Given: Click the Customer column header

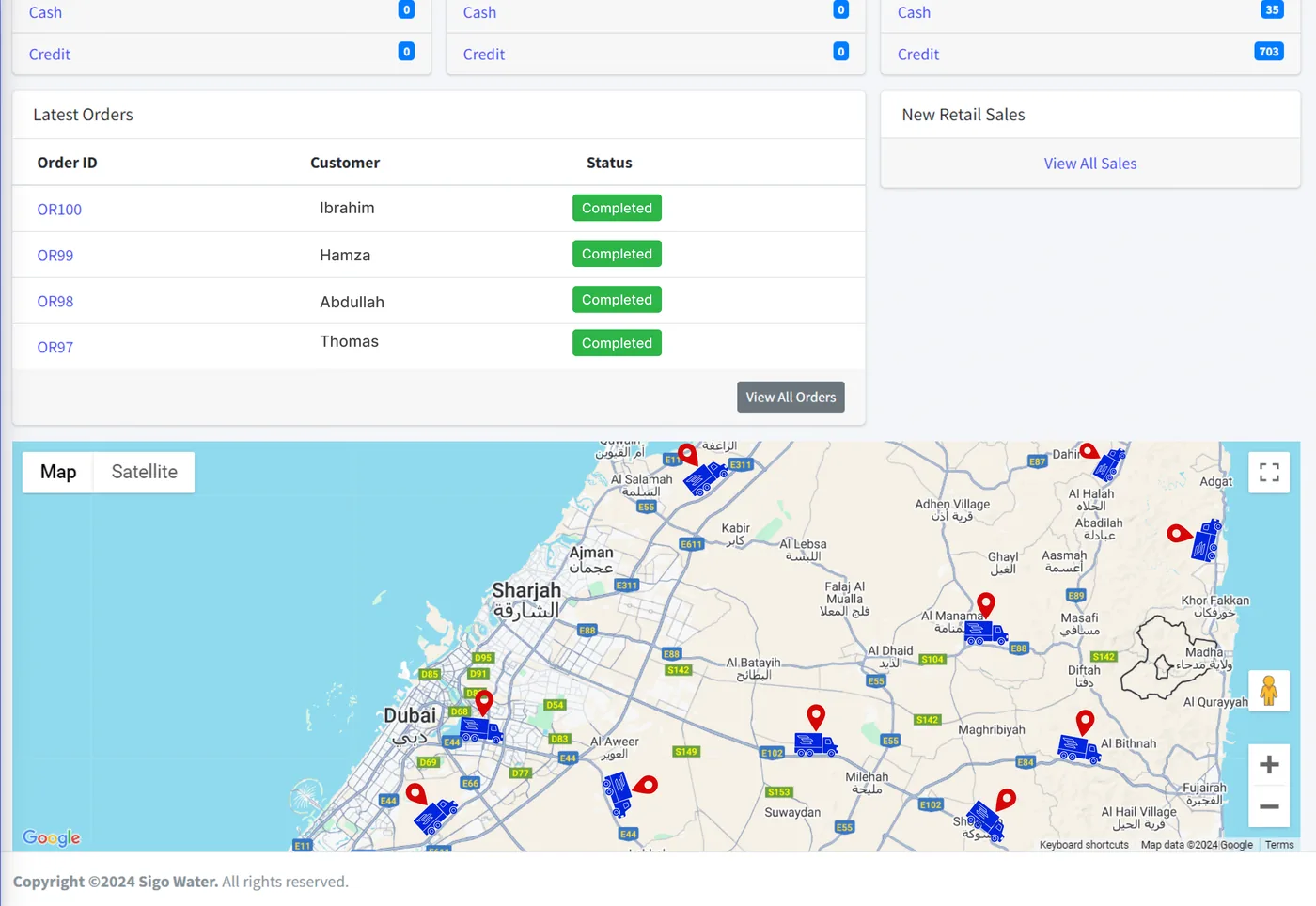Looking at the screenshot, I should pyautogui.click(x=345, y=163).
